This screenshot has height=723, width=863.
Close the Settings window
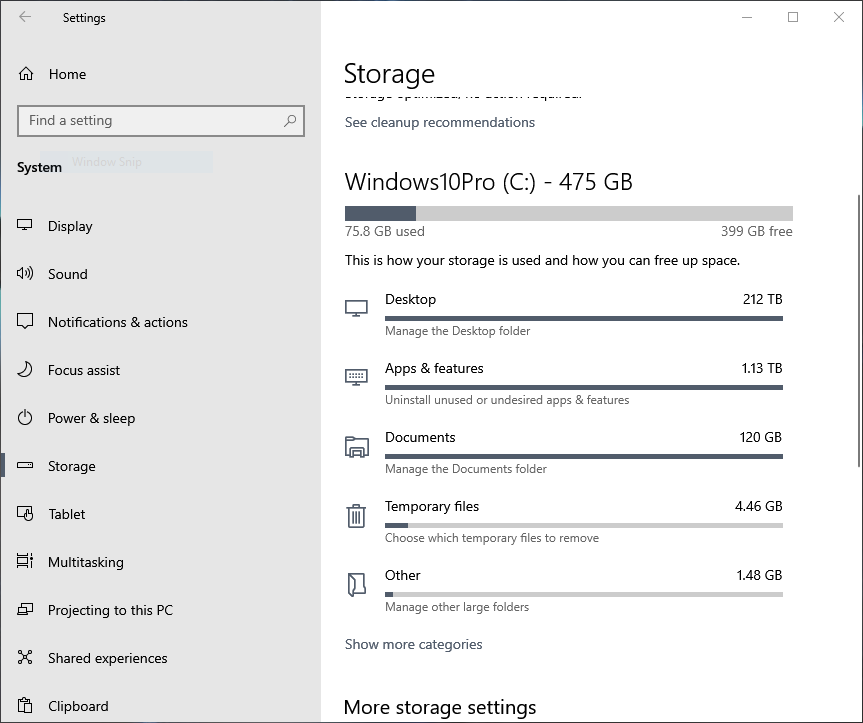click(x=838, y=17)
